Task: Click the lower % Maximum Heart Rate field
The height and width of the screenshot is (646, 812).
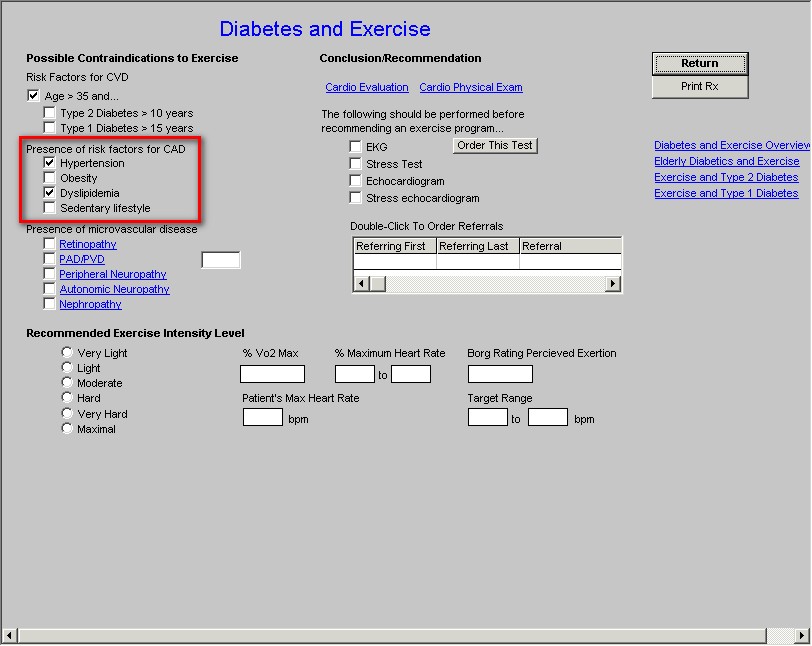Action: (355, 374)
